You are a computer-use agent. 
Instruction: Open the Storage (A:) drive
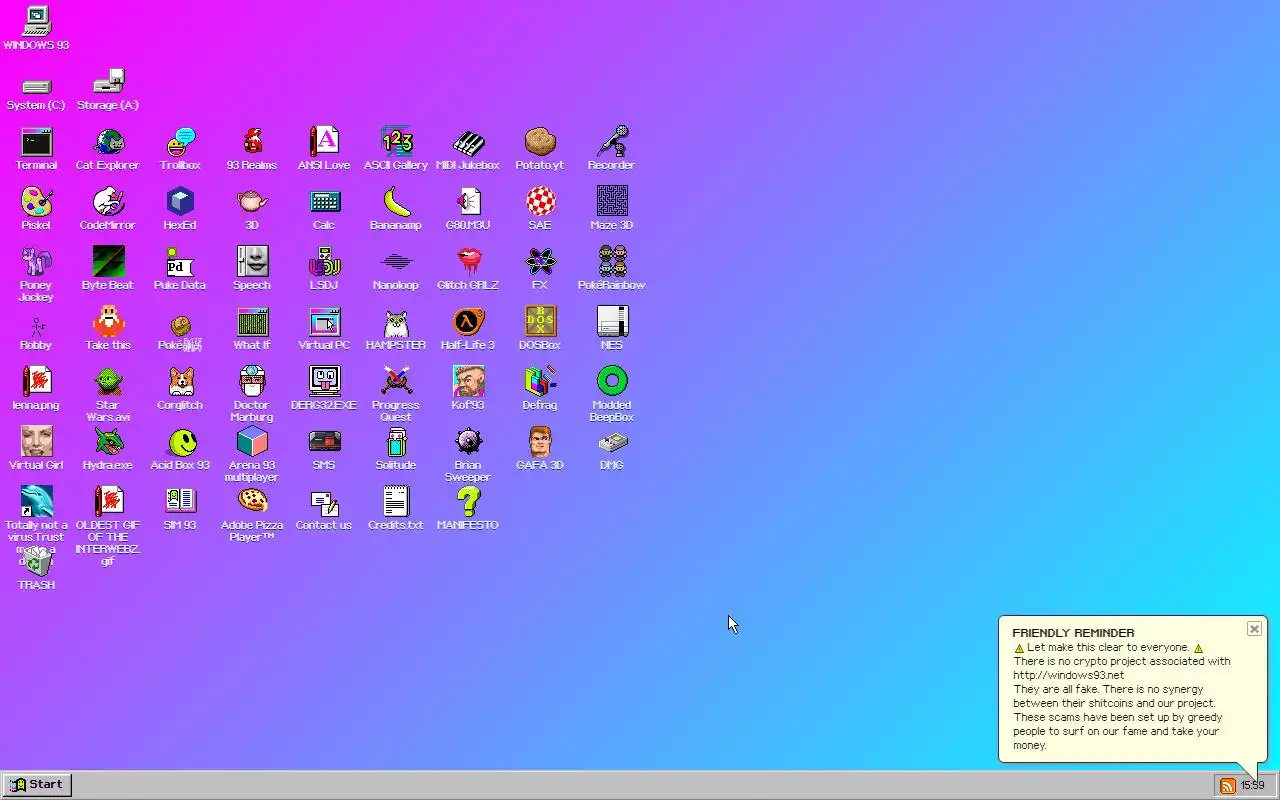point(108,82)
